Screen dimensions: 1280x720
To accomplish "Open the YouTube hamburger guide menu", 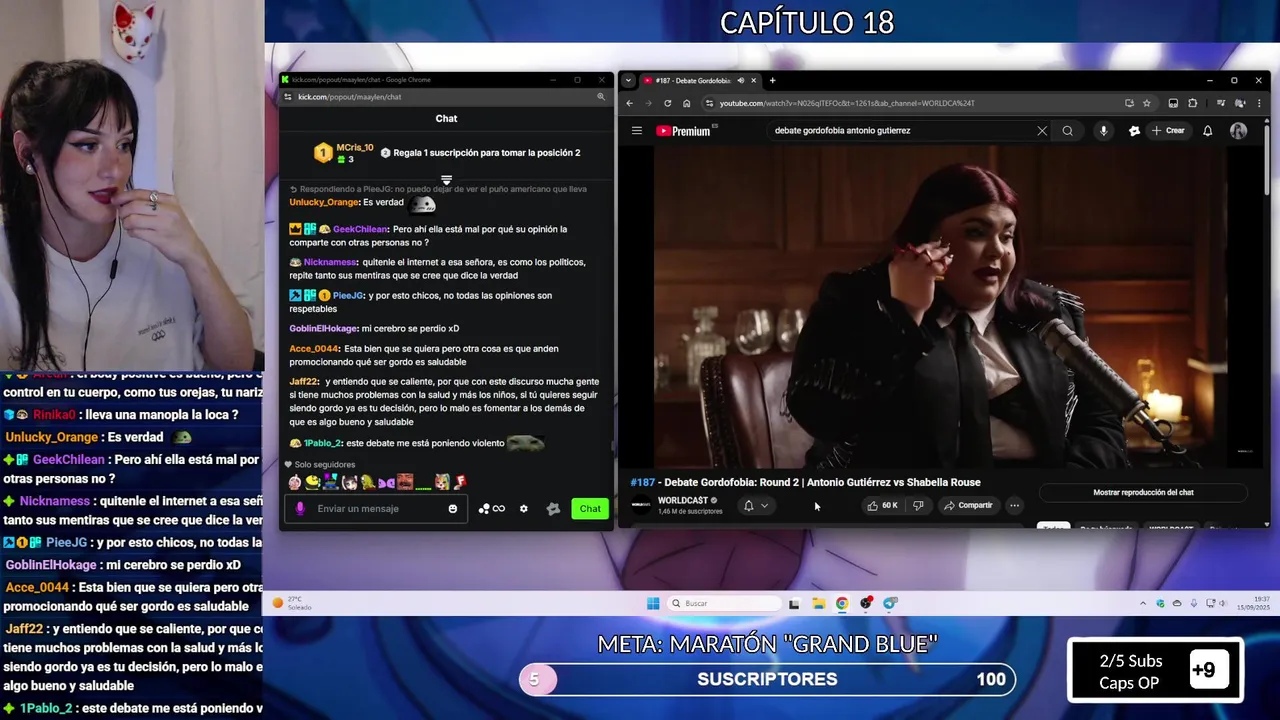I will [636, 131].
